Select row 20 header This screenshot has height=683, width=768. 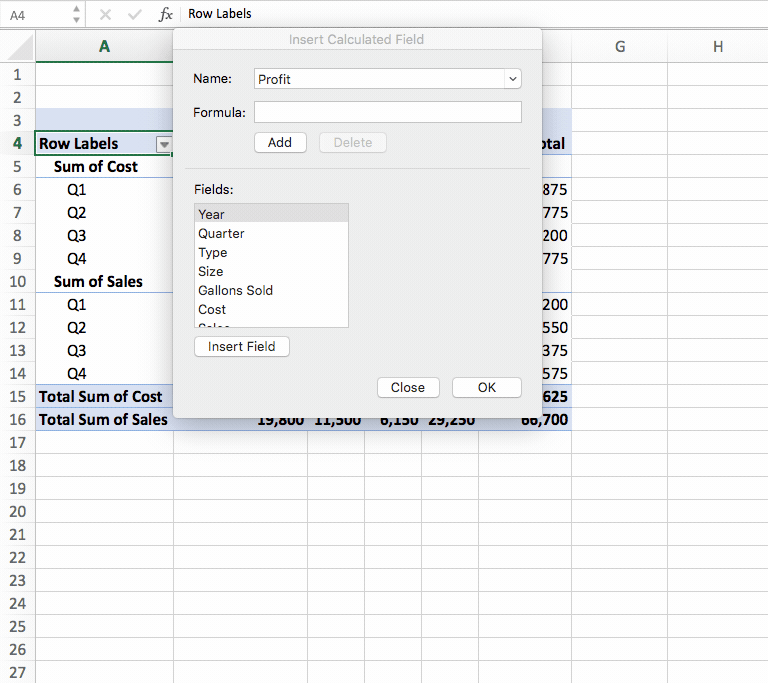coord(17,511)
